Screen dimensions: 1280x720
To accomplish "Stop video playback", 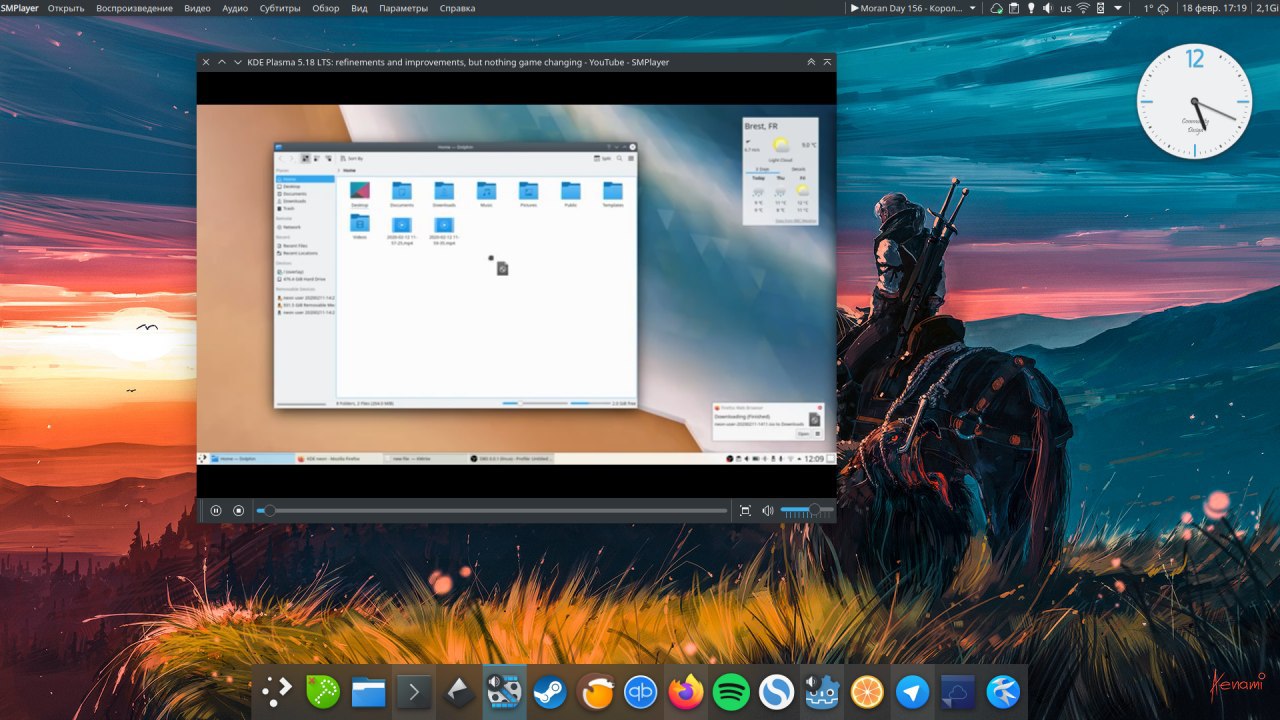I will [238, 511].
